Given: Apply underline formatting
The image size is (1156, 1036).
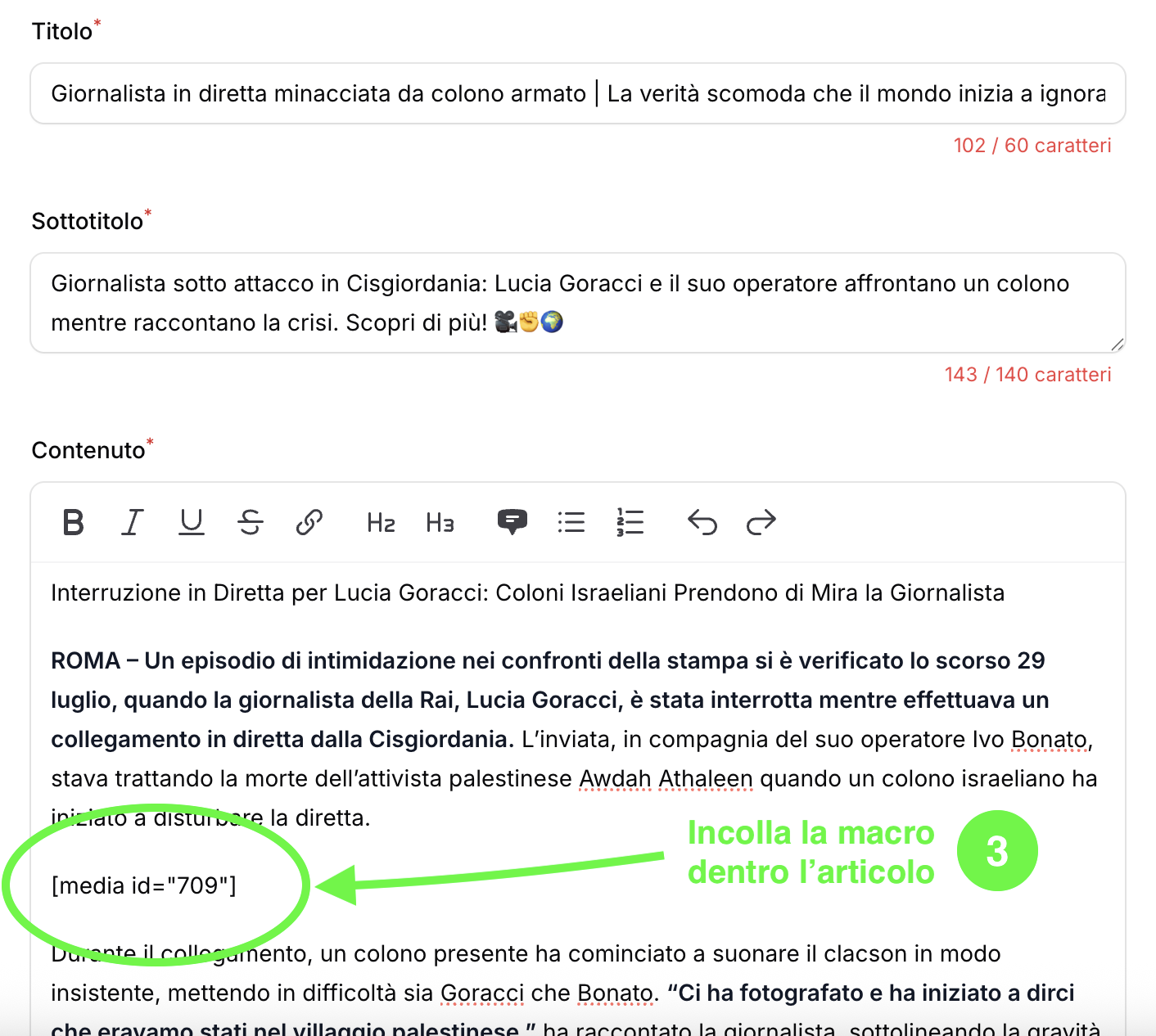Looking at the screenshot, I should pos(192,522).
